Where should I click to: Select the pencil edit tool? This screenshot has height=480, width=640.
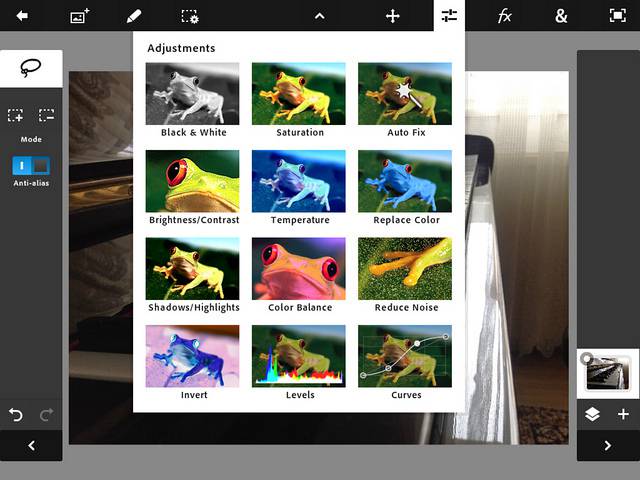pos(134,16)
